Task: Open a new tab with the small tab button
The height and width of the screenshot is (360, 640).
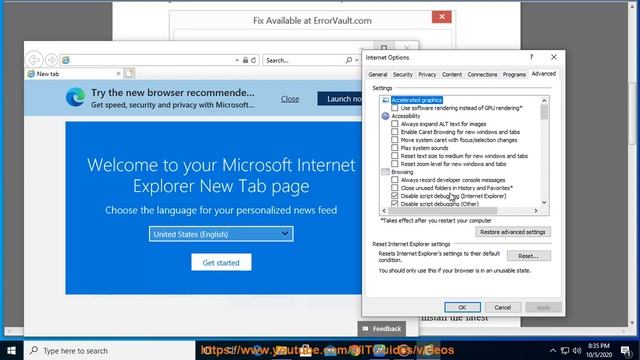Action: (x=129, y=73)
